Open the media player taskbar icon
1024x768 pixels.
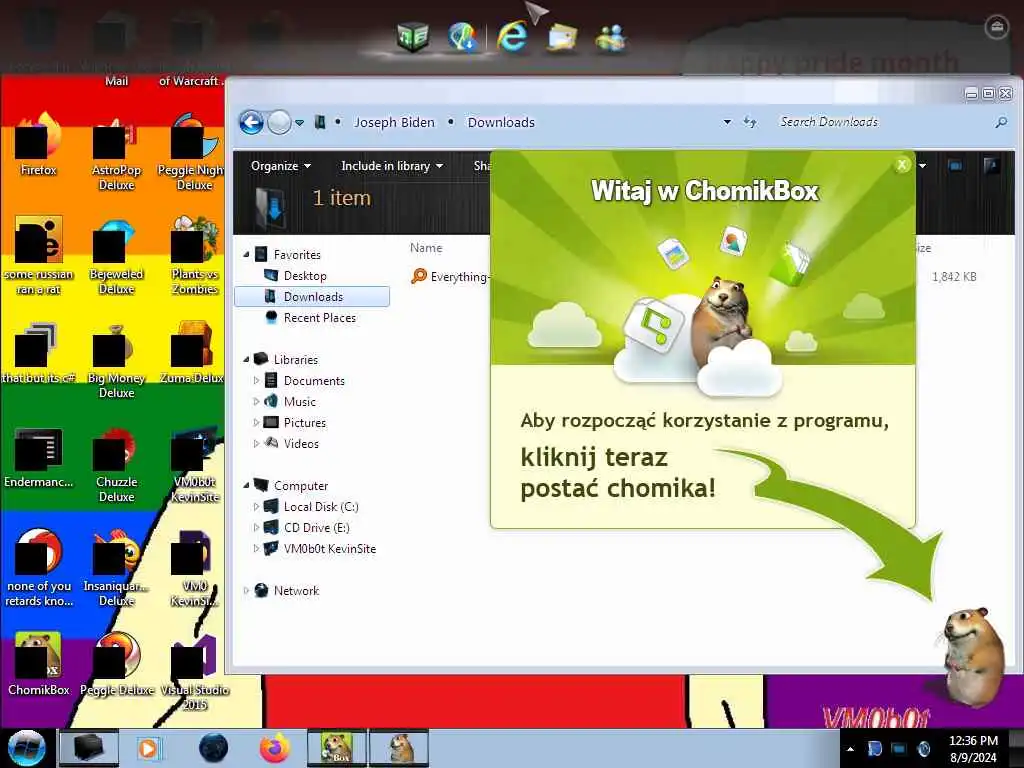149,748
